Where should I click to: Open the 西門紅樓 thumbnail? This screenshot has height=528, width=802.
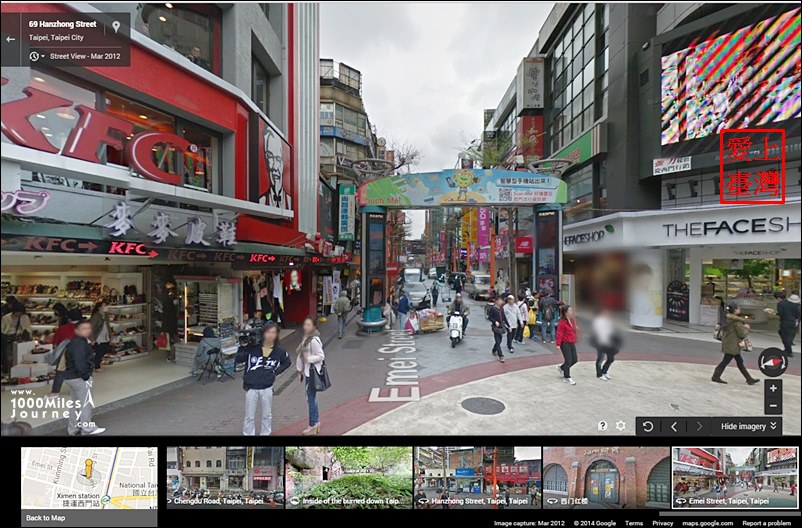[606, 478]
